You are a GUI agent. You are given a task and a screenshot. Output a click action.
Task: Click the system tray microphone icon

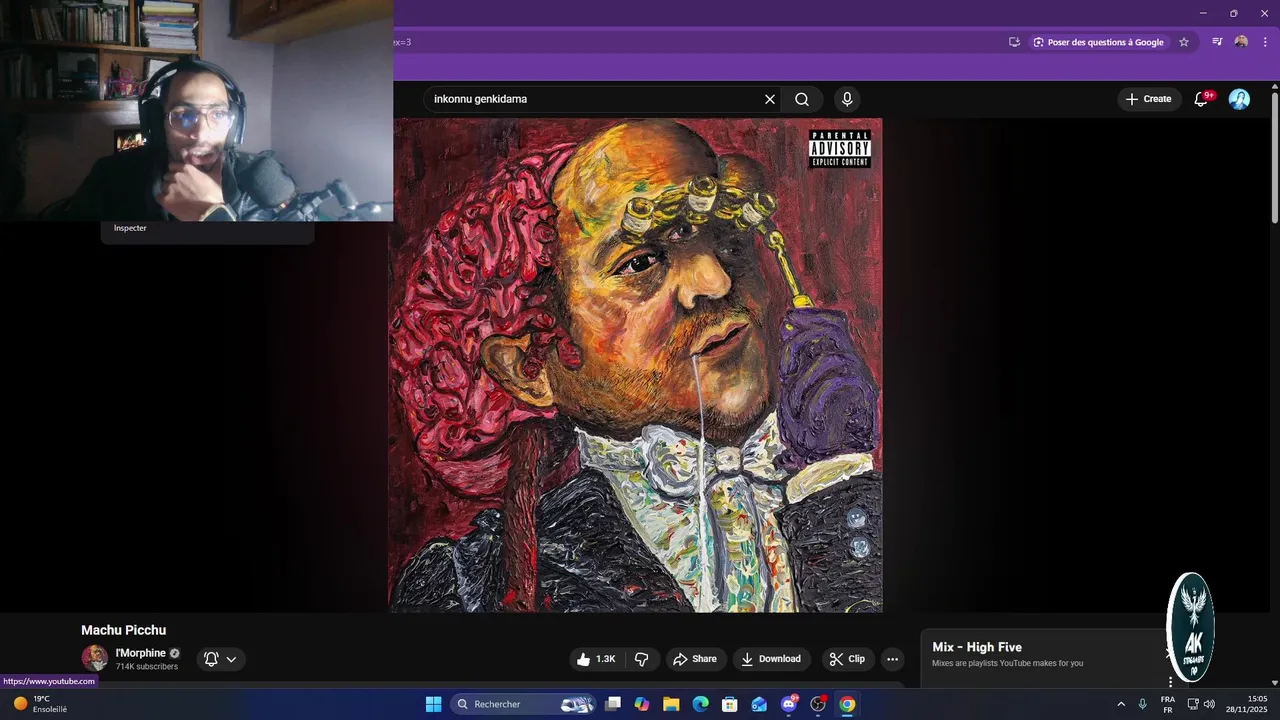pos(1142,704)
